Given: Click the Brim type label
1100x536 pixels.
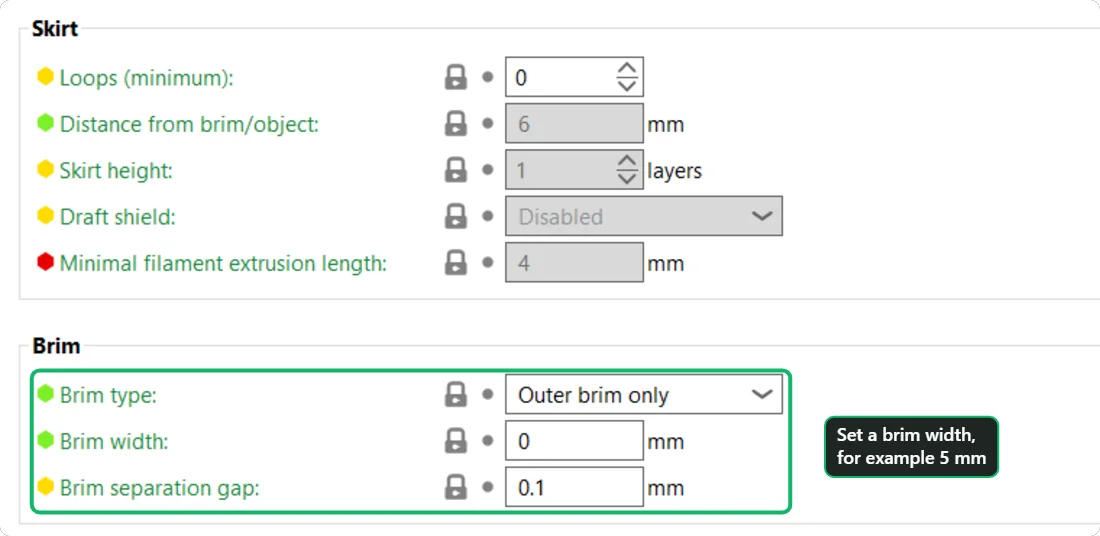Looking at the screenshot, I should (108, 395).
